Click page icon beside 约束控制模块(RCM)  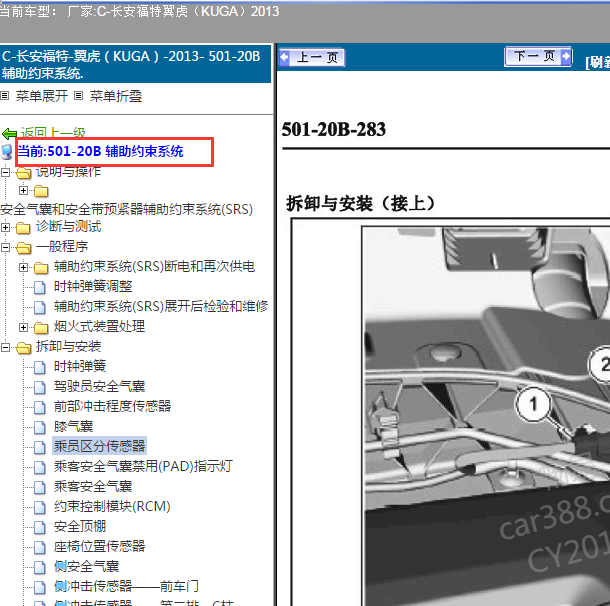(x=40, y=507)
